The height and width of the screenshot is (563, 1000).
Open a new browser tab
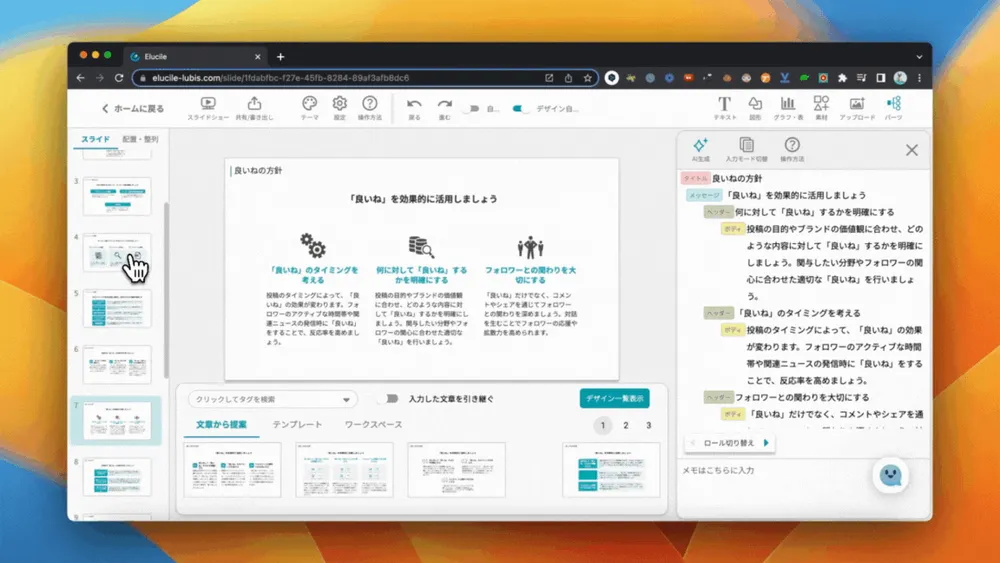tap(281, 57)
